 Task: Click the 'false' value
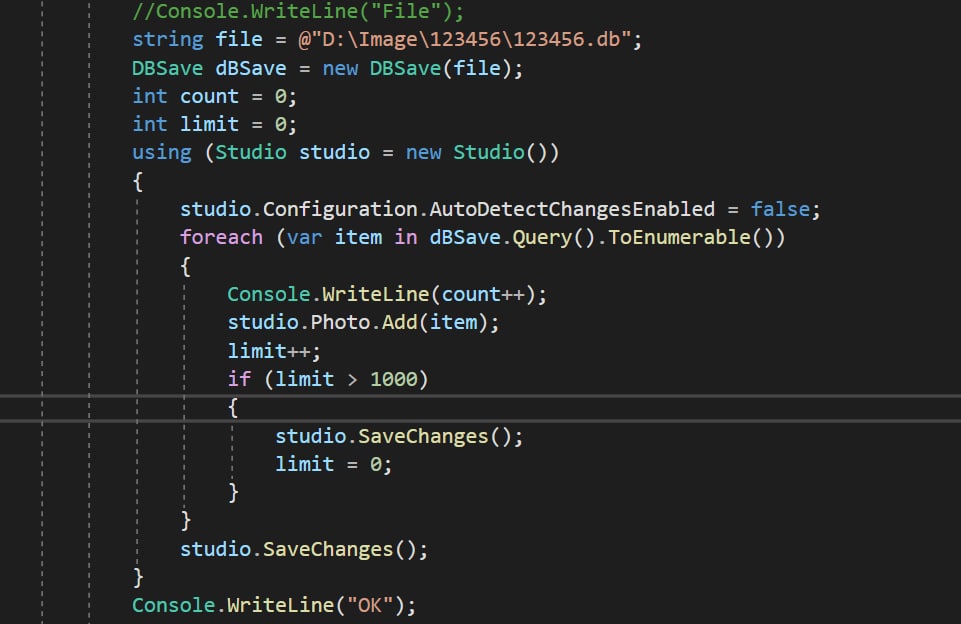coord(780,209)
